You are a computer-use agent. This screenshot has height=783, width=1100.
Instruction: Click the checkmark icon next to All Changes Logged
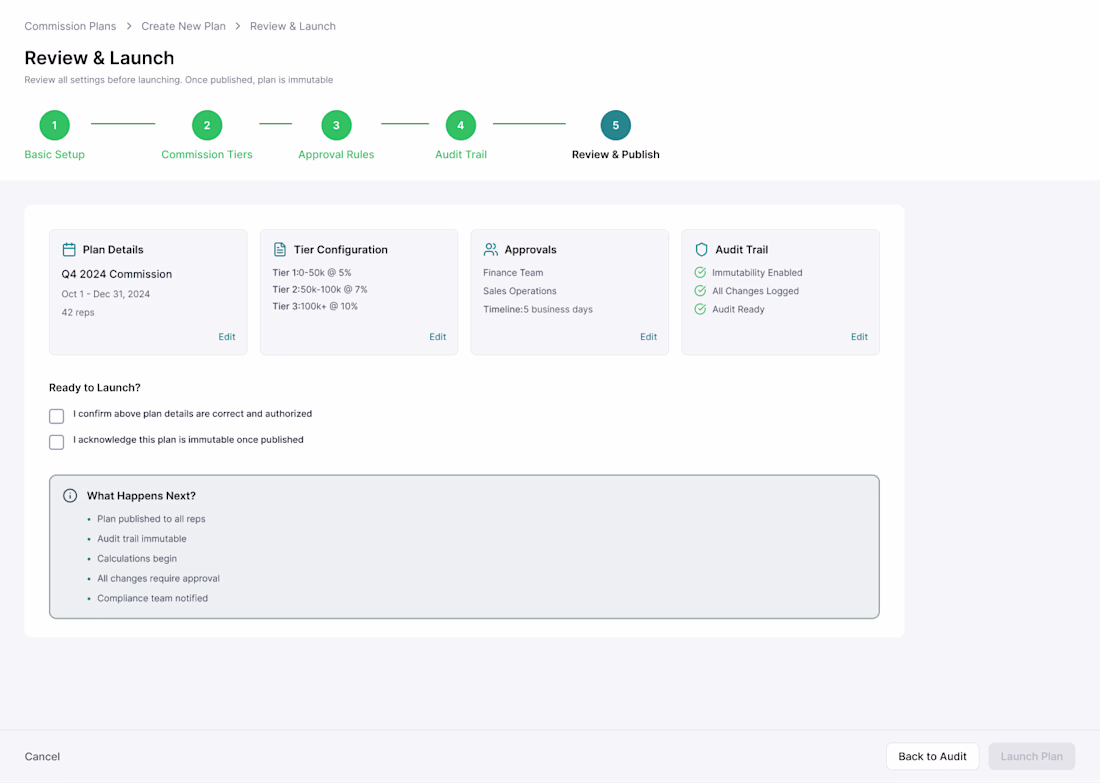click(x=700, y=290)
